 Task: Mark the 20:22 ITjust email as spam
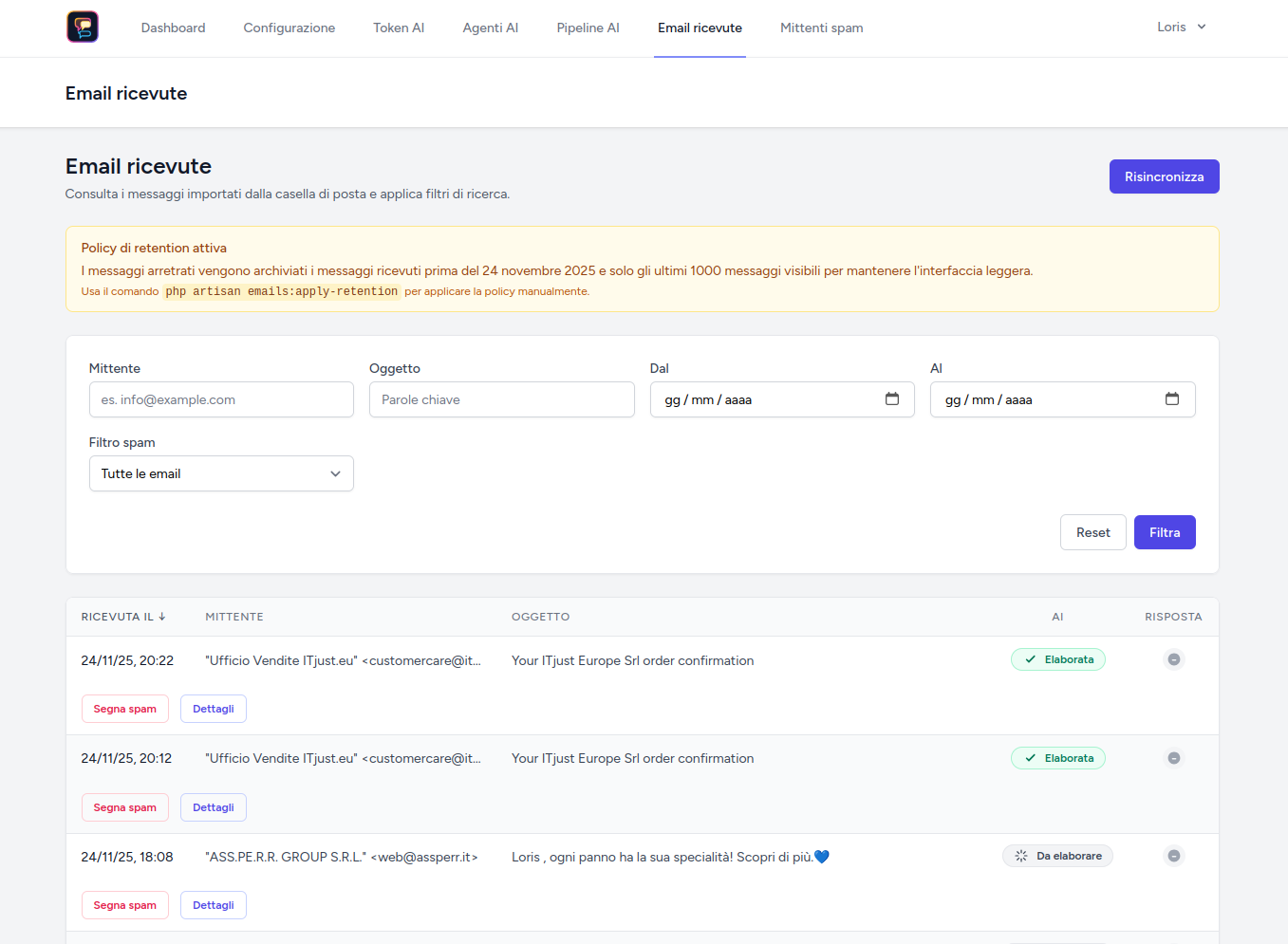(x=124, y=709)
